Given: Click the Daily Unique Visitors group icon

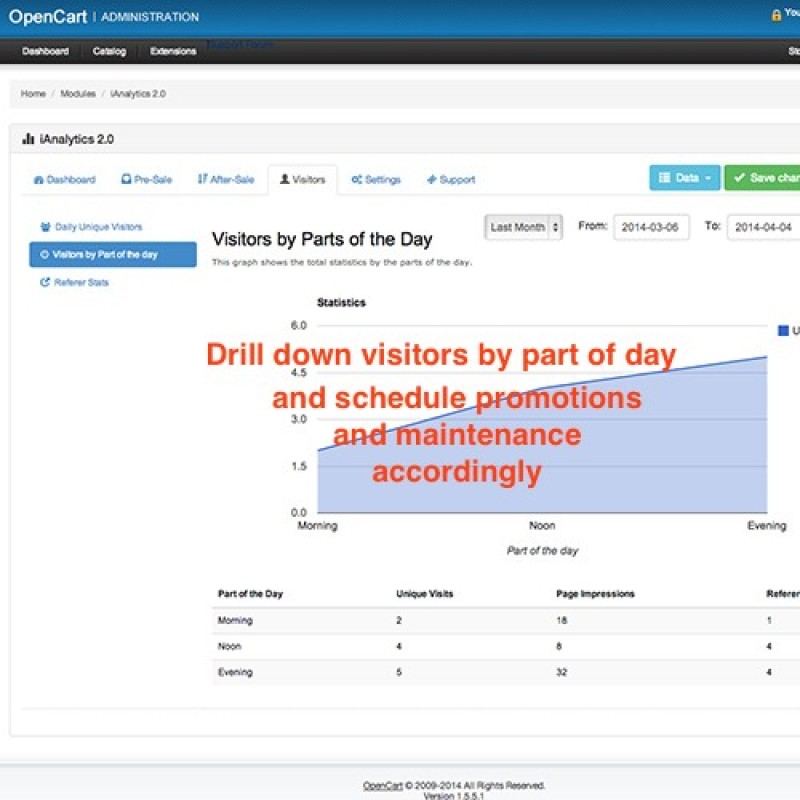Looking at the screenshot, I should (x=45, y=227).
